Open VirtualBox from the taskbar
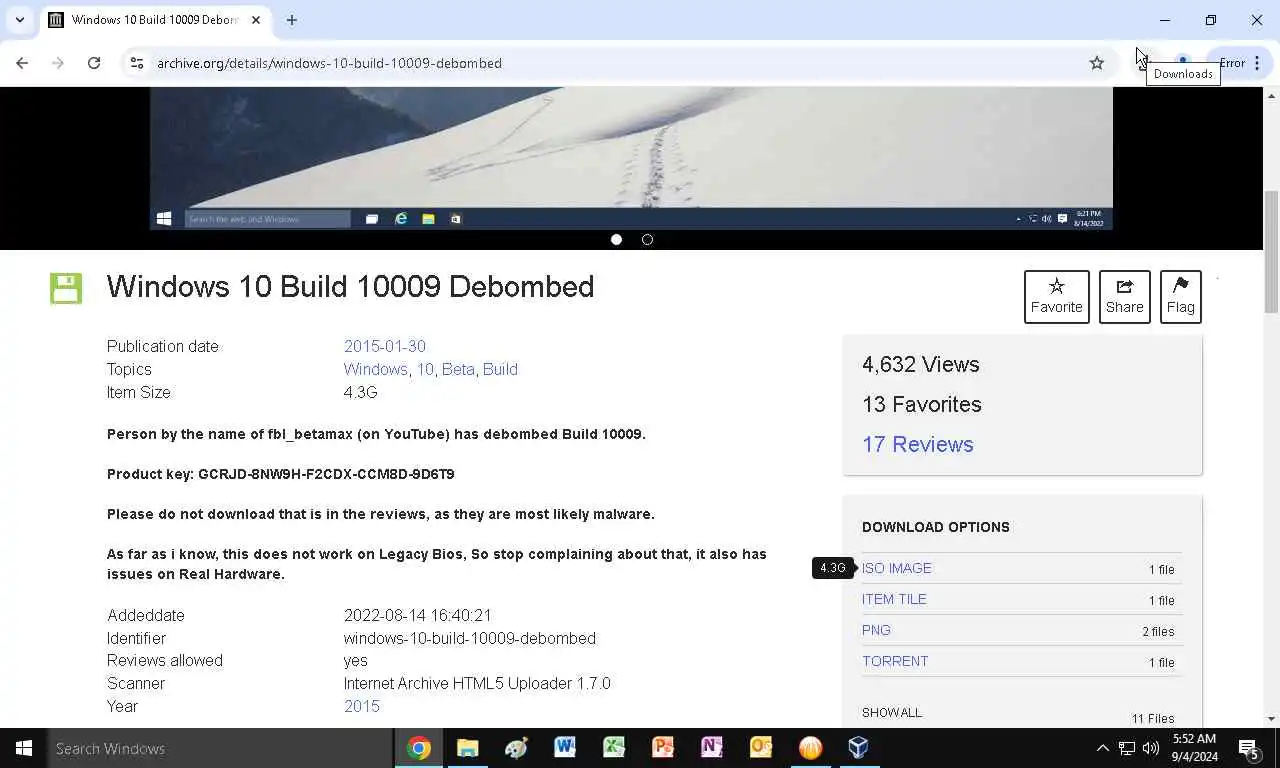 (x=858, y=748)
